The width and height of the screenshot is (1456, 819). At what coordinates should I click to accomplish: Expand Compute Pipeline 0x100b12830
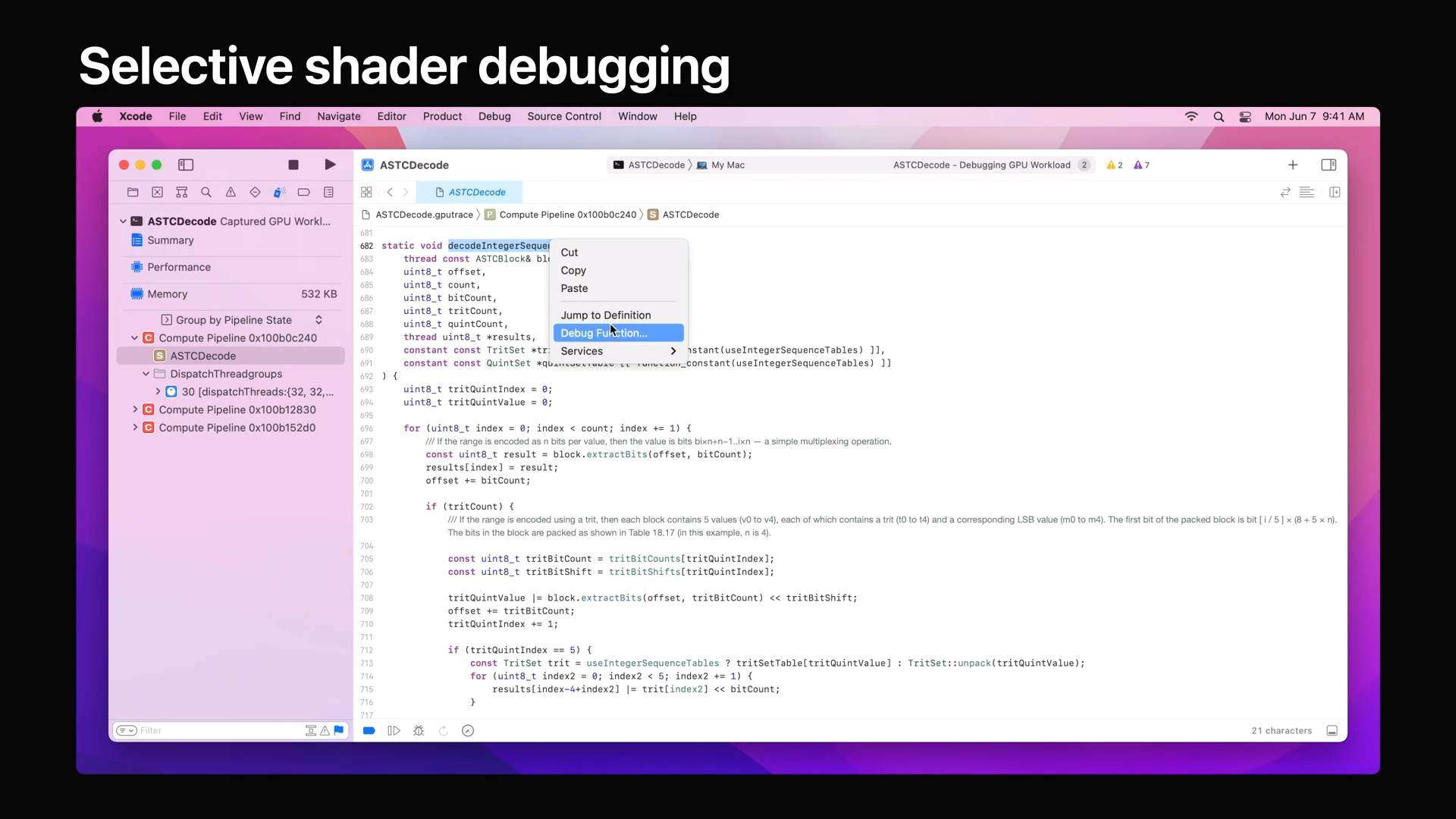[135, 409]
